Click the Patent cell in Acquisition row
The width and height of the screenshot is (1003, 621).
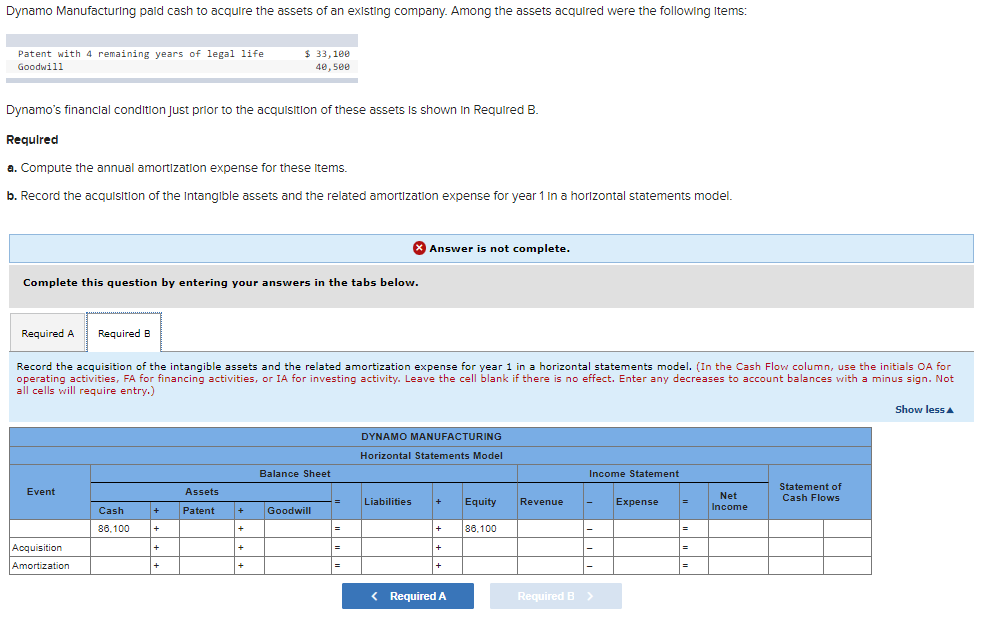point(207,547)
